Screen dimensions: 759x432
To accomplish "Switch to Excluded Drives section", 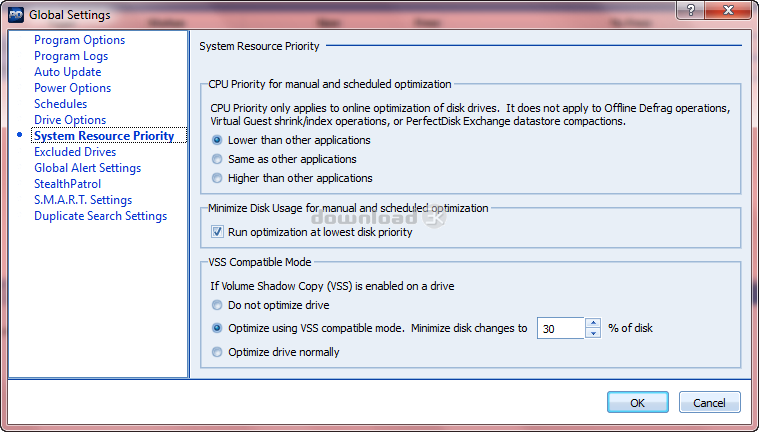I will click(75, 152).
